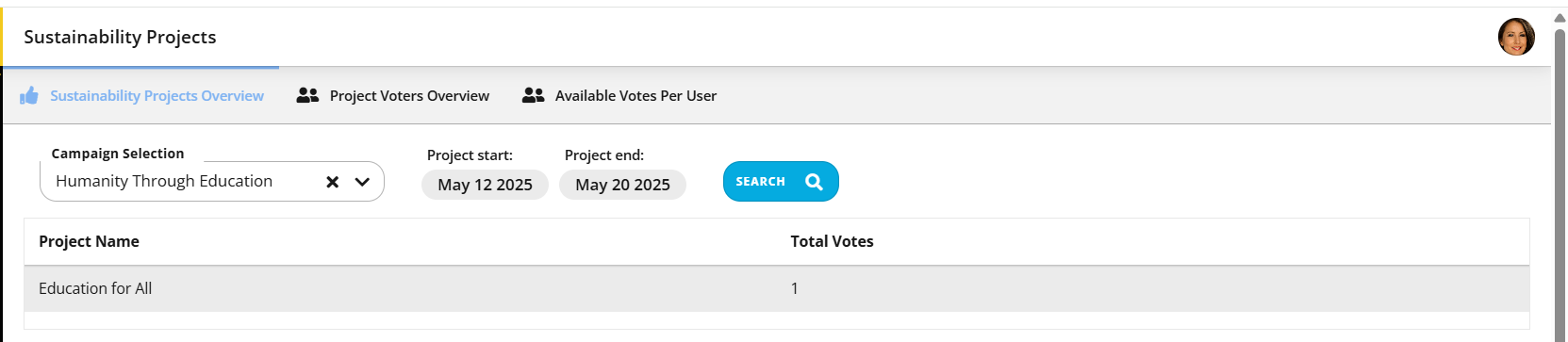Clear the campaign selection with the X icon

(333, 182)
